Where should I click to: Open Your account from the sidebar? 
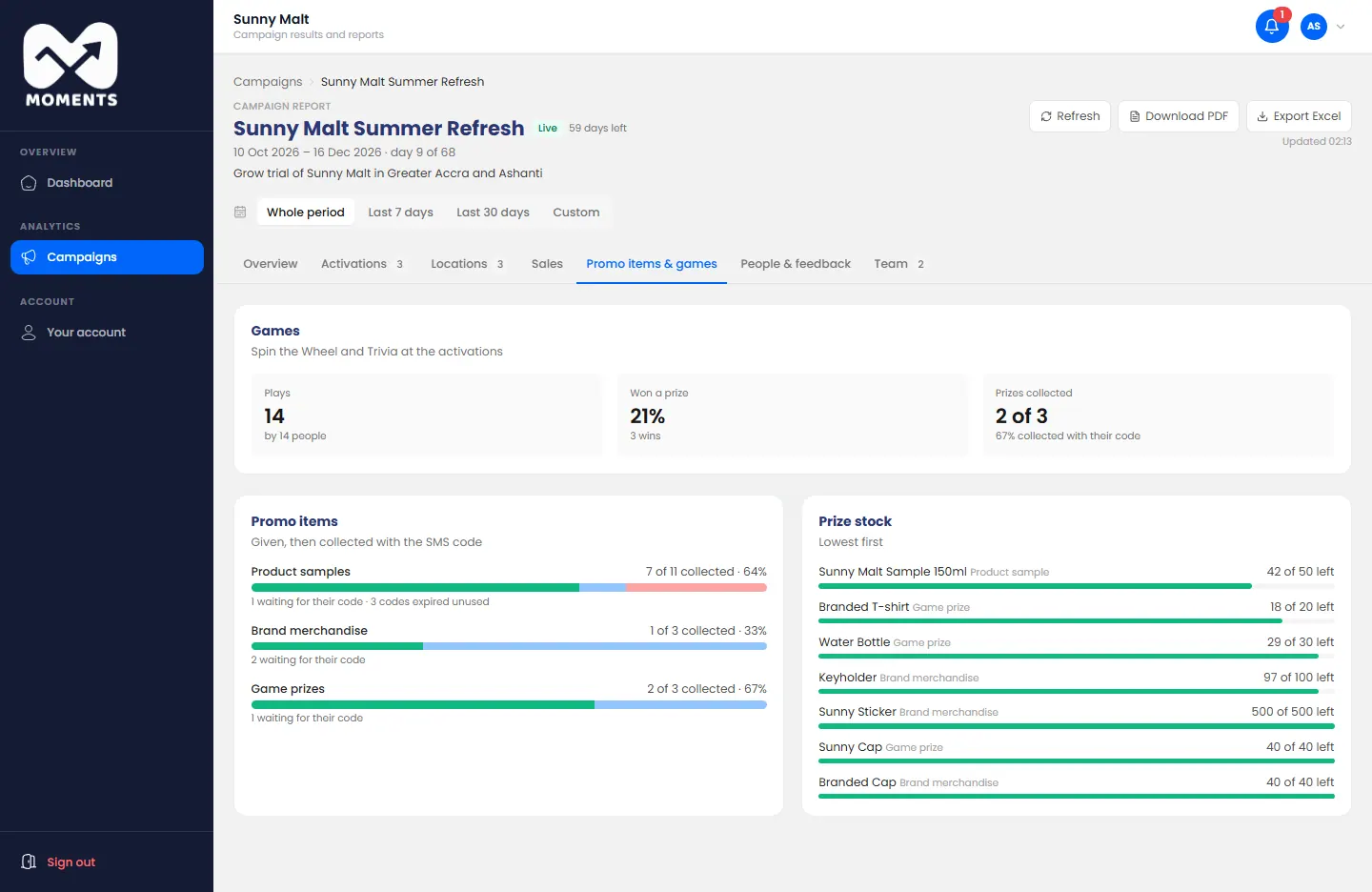coord(107,333)
